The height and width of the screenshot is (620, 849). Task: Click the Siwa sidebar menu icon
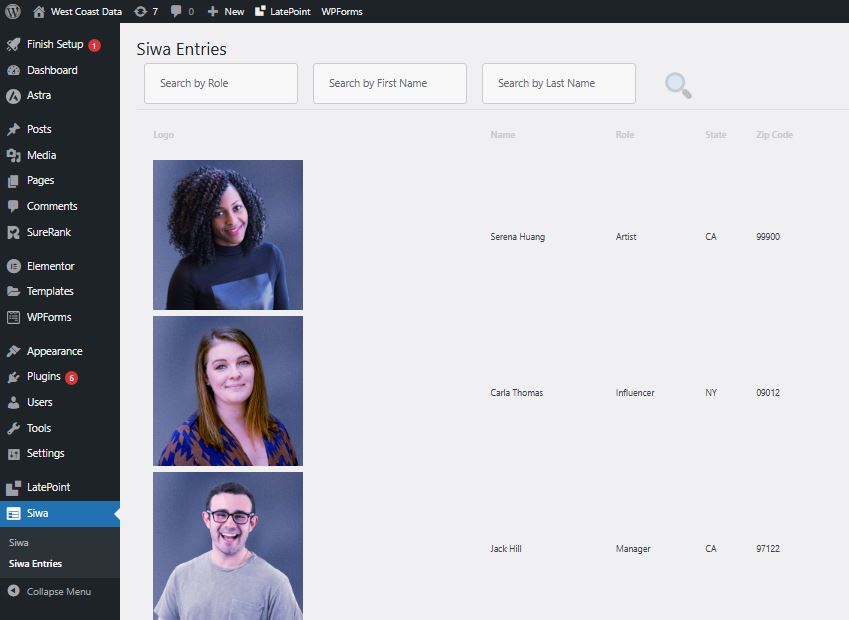pyautogui.click(x=14, y=513)
